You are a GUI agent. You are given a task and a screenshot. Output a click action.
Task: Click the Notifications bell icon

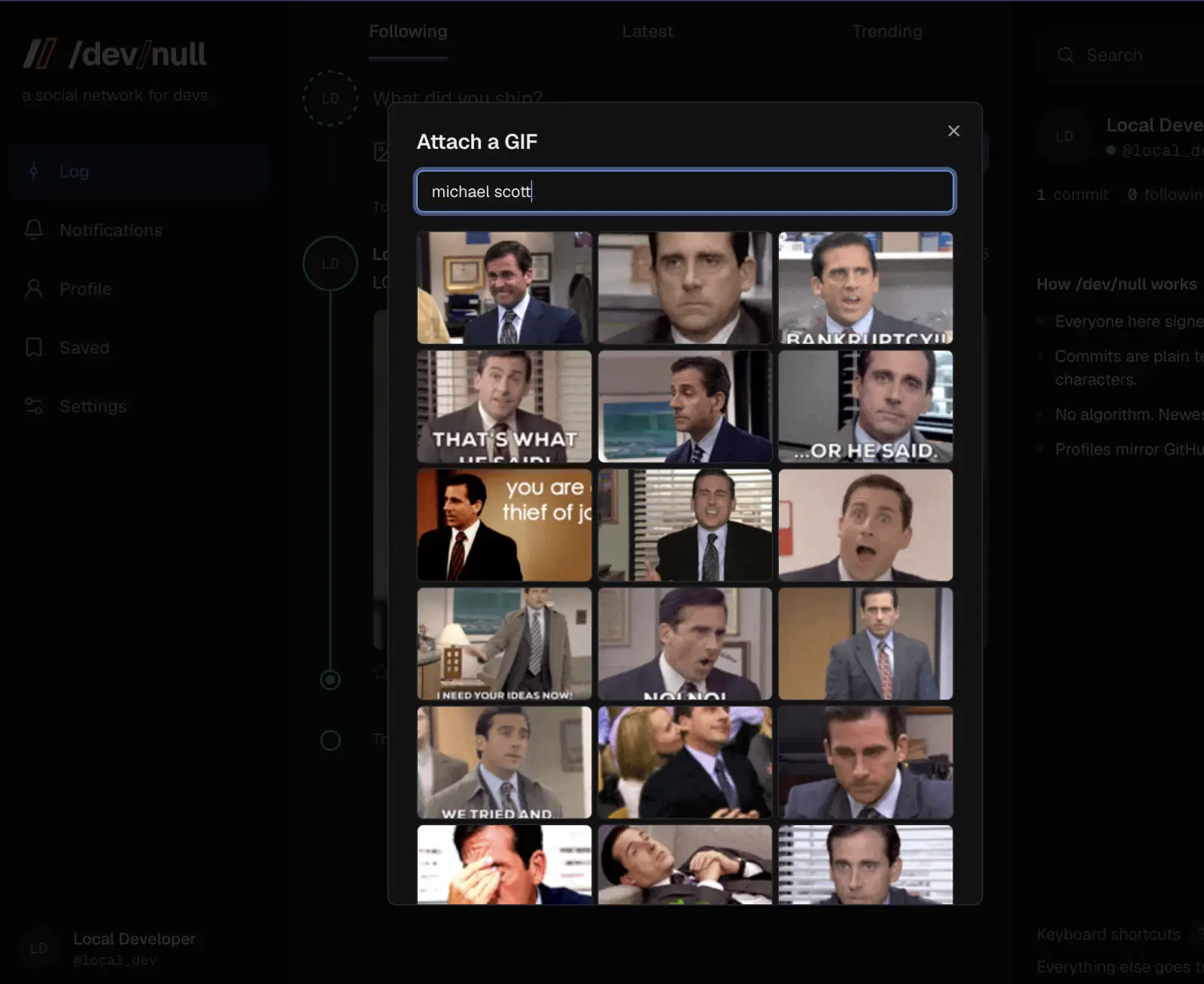tap(34, 230)
